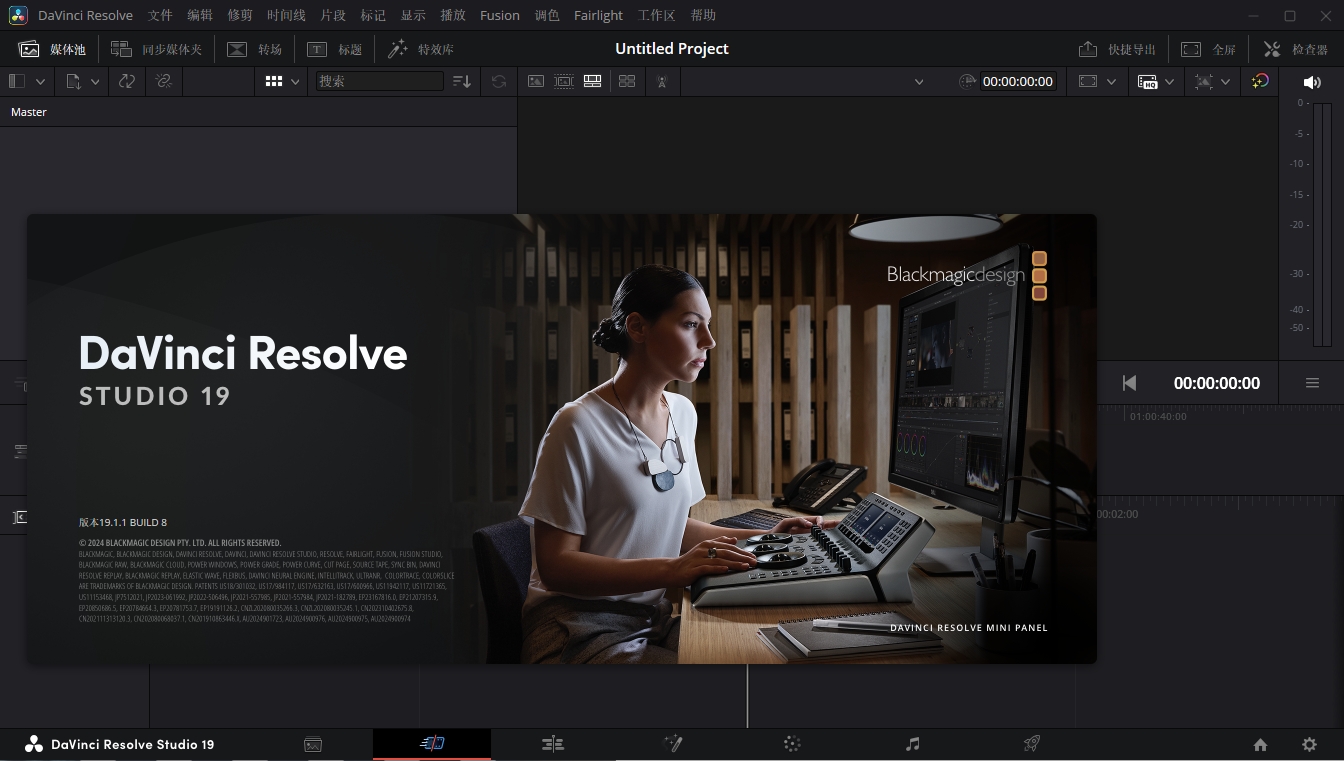Expand the thumbnail view mode dropdown

[x=295, y=82]
